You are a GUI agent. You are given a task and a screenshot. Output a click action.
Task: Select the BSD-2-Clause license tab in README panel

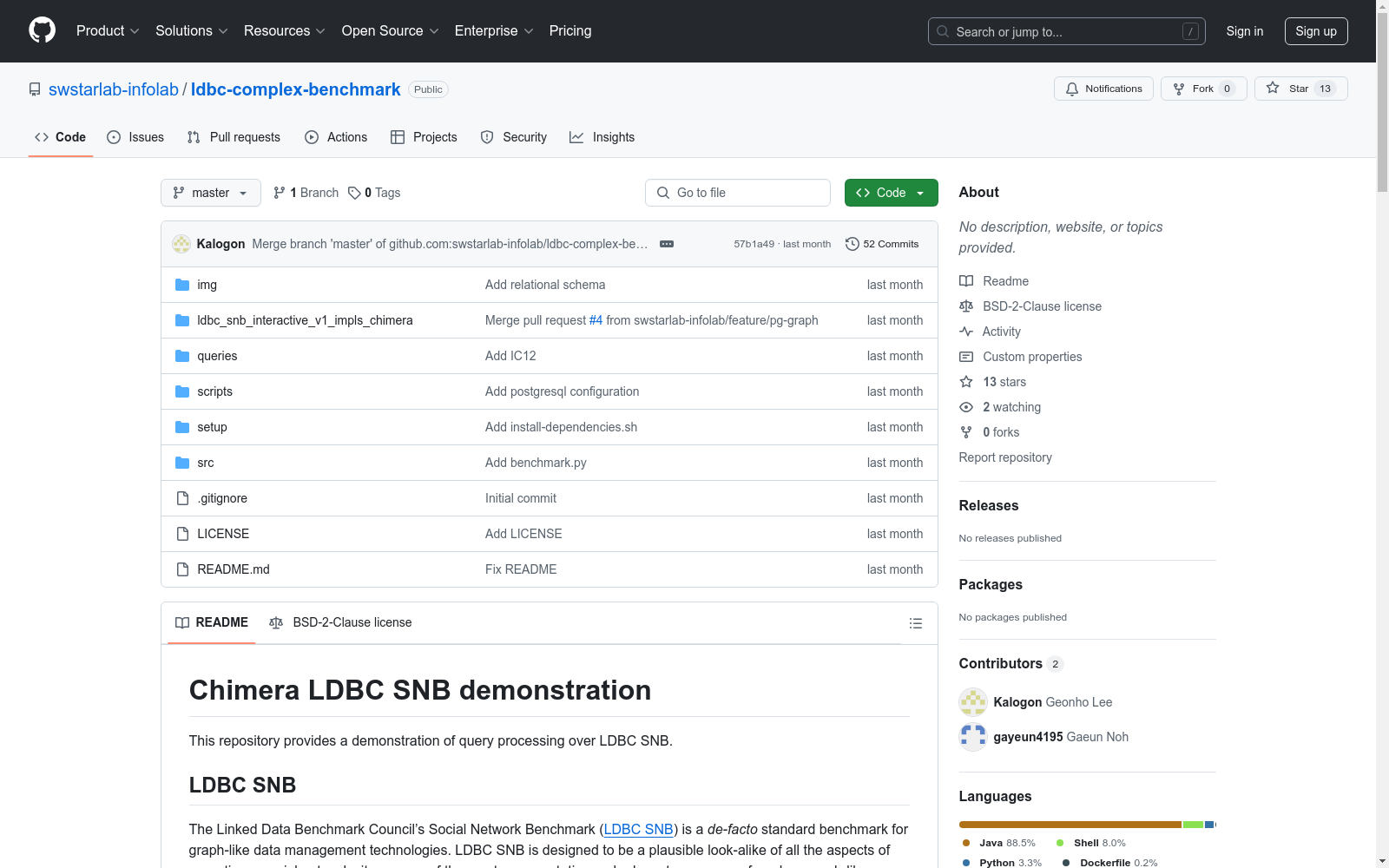pyautogui.click(x=340, y=622)
